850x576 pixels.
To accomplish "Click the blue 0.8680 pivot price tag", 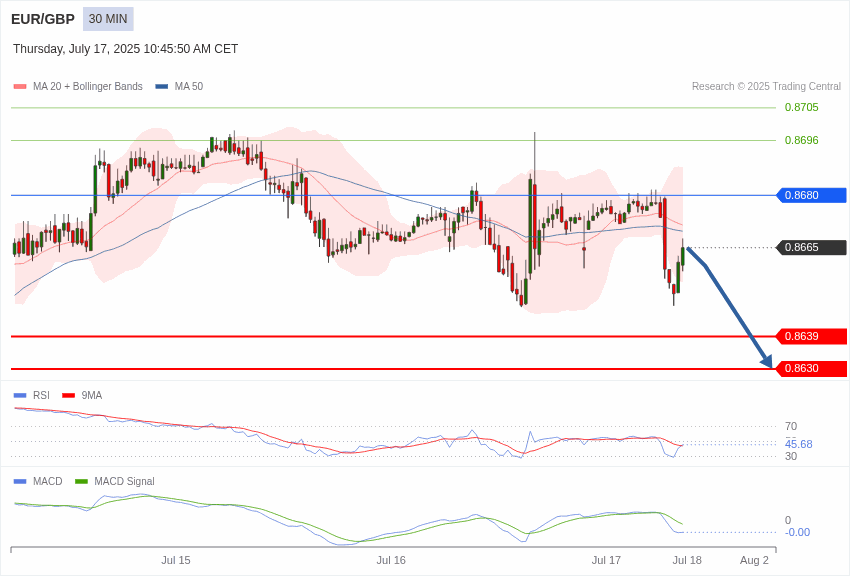I will point(811,195).
